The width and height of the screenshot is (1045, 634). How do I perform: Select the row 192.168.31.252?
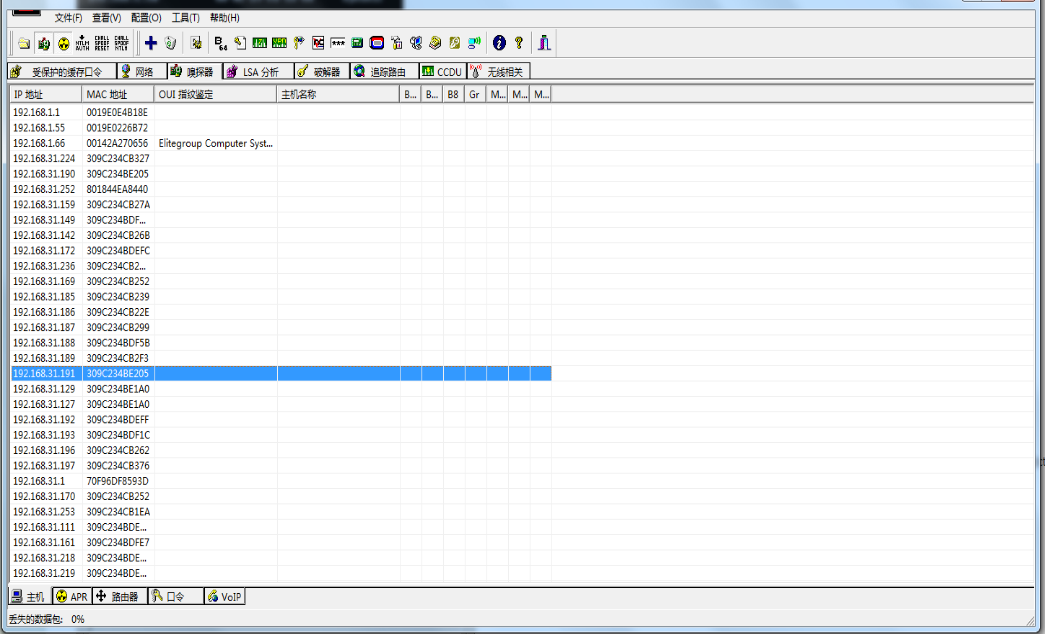[x=280, y=189]
